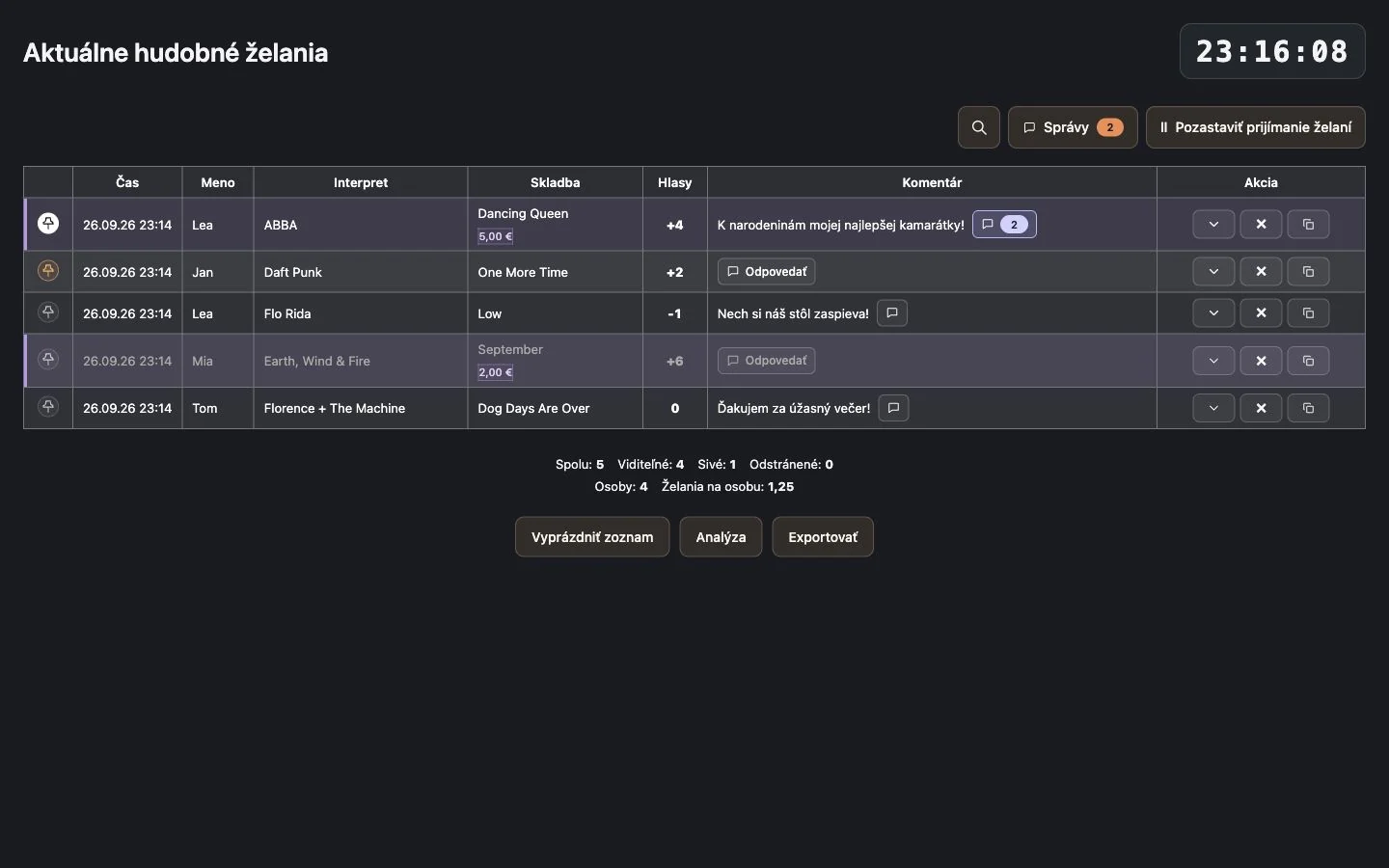Delete the Daft Punk request with X
The image size is (1389, 868).
tap(1261, 271)
